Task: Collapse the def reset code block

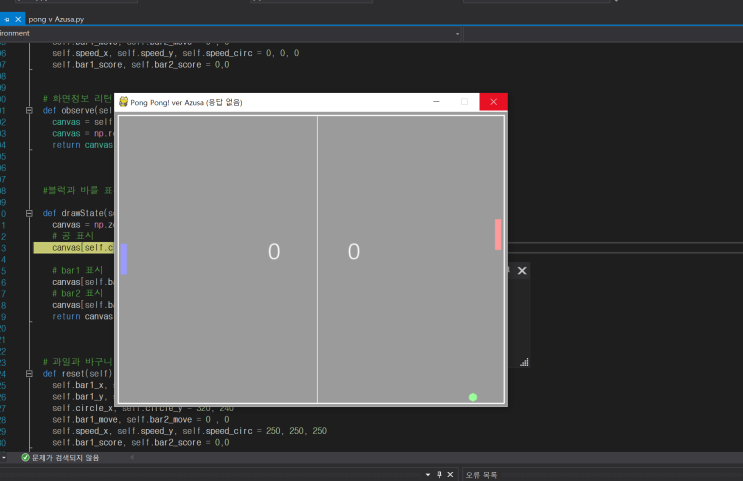Action: tap(29, 374)
